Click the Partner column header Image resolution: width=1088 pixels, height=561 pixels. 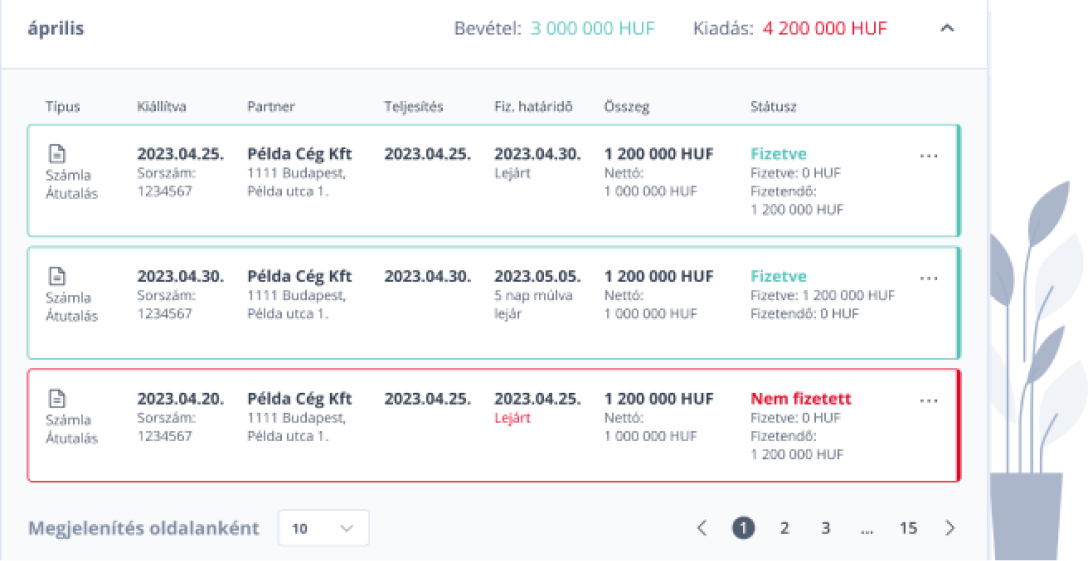point(271,107)
